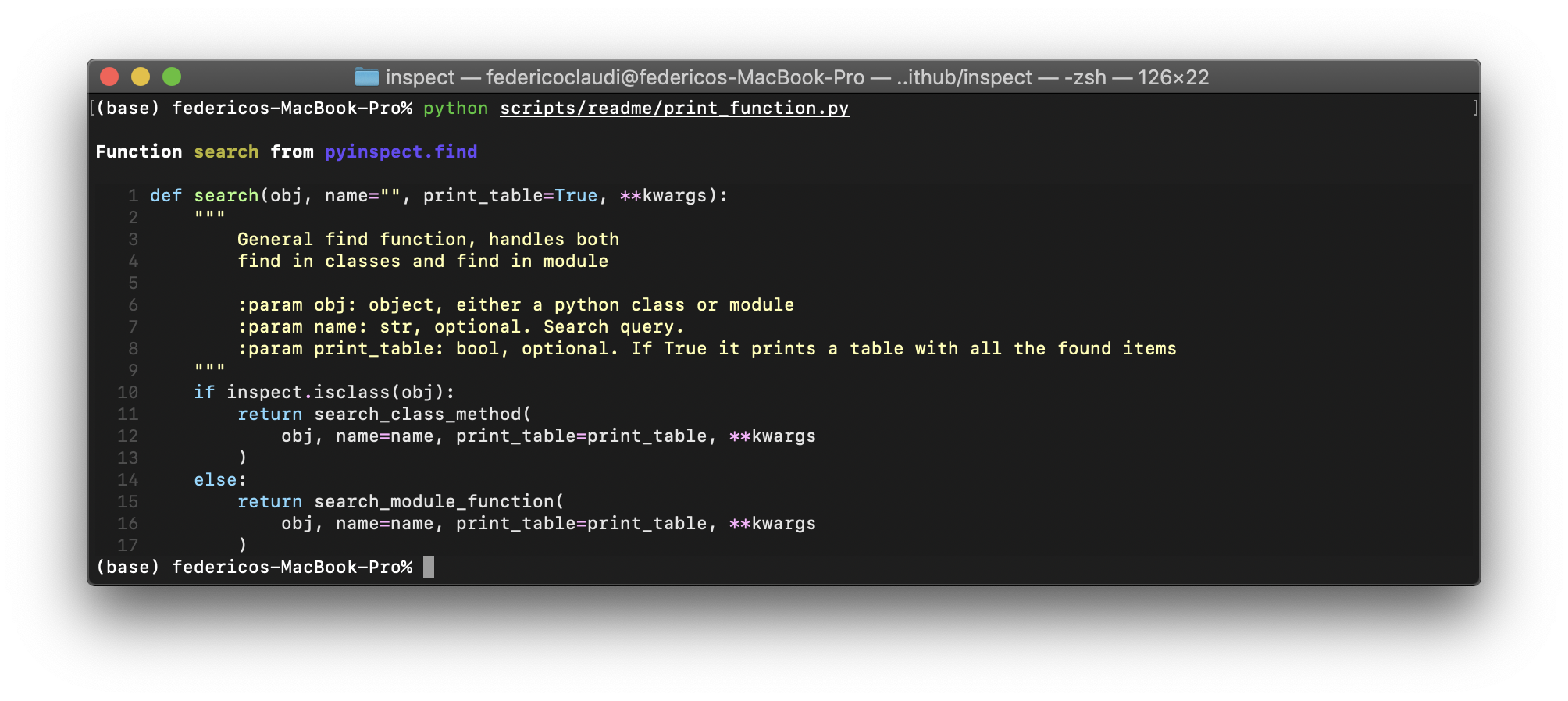Click the line number 17
This screenshot has height=701, width=1568.
click(128, 545)
